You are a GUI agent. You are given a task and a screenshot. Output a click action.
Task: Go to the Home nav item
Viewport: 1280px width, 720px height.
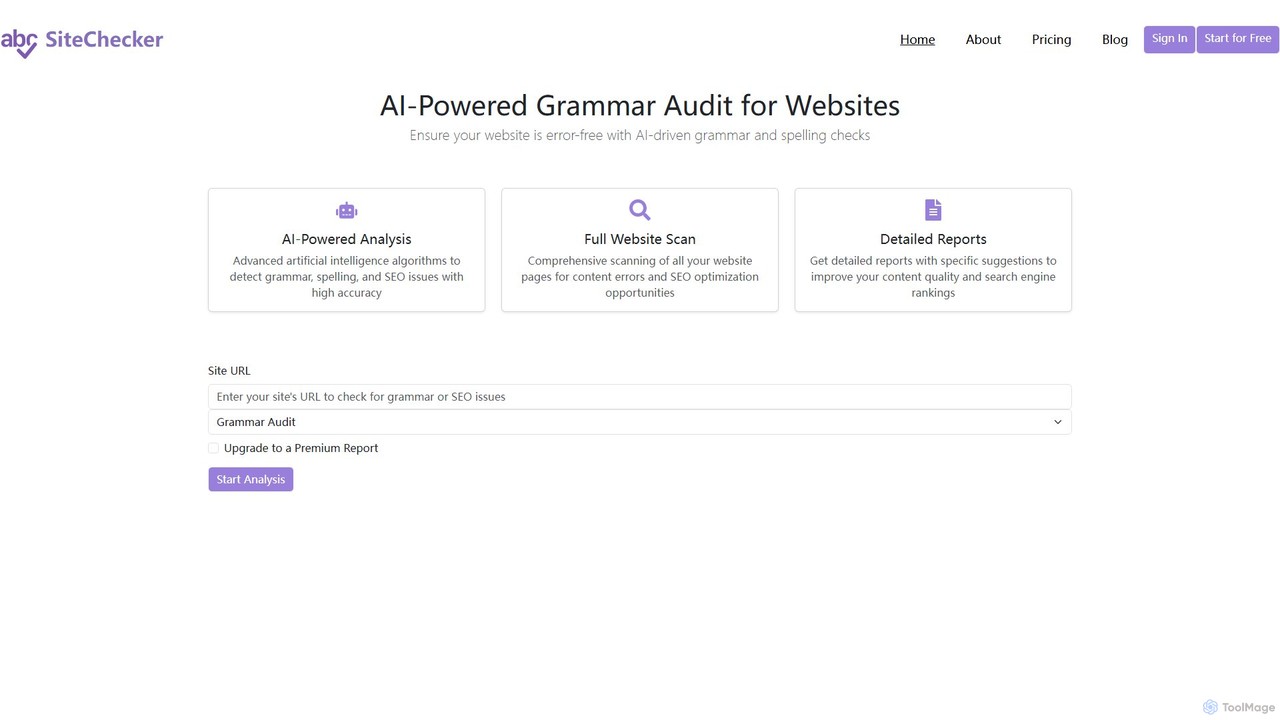coord(917,39)
